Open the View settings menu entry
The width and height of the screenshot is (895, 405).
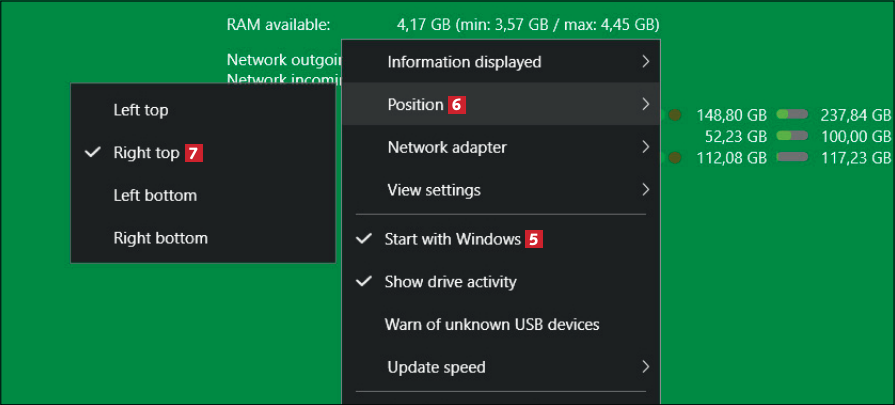coord(434,190)
